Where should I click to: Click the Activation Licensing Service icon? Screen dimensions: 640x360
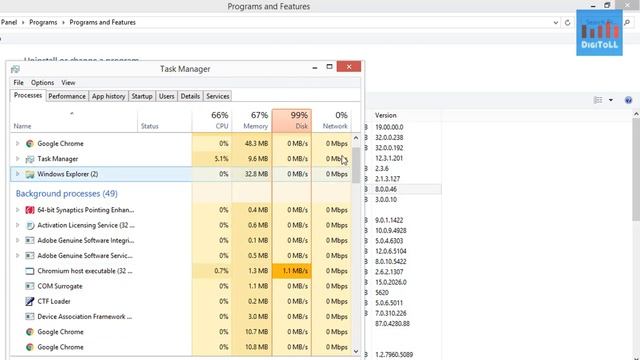pyautogui.click(x=29, y=225)
